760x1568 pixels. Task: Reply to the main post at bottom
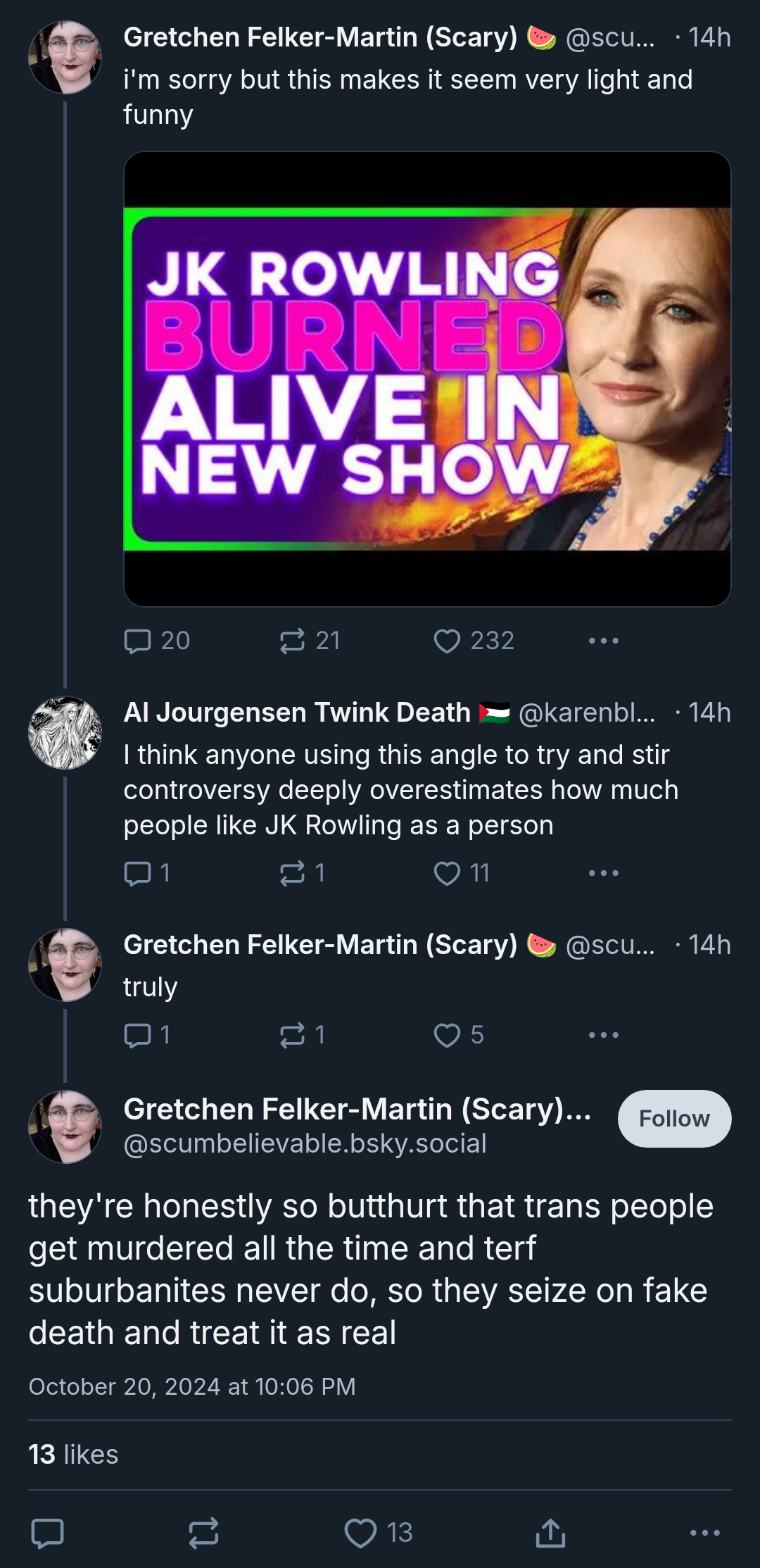pos(48,1533)
